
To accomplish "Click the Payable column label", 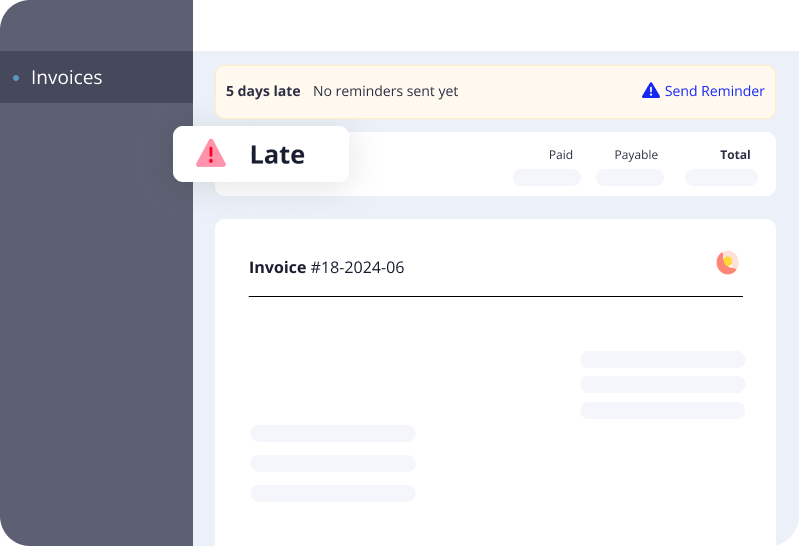I will click(x=636, y=154).
